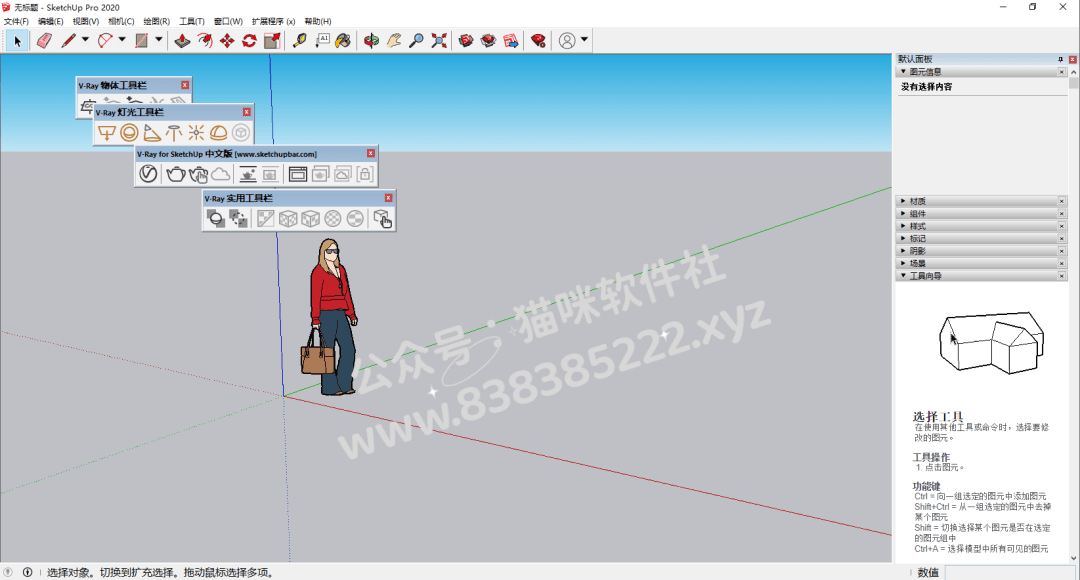This screenshot has height=580, width=1080.
Task: Open the Line tool dropdown arrow
Action: pos(85,40)
